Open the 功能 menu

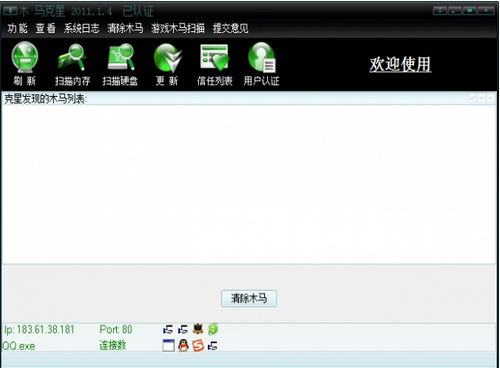[17, 28]
